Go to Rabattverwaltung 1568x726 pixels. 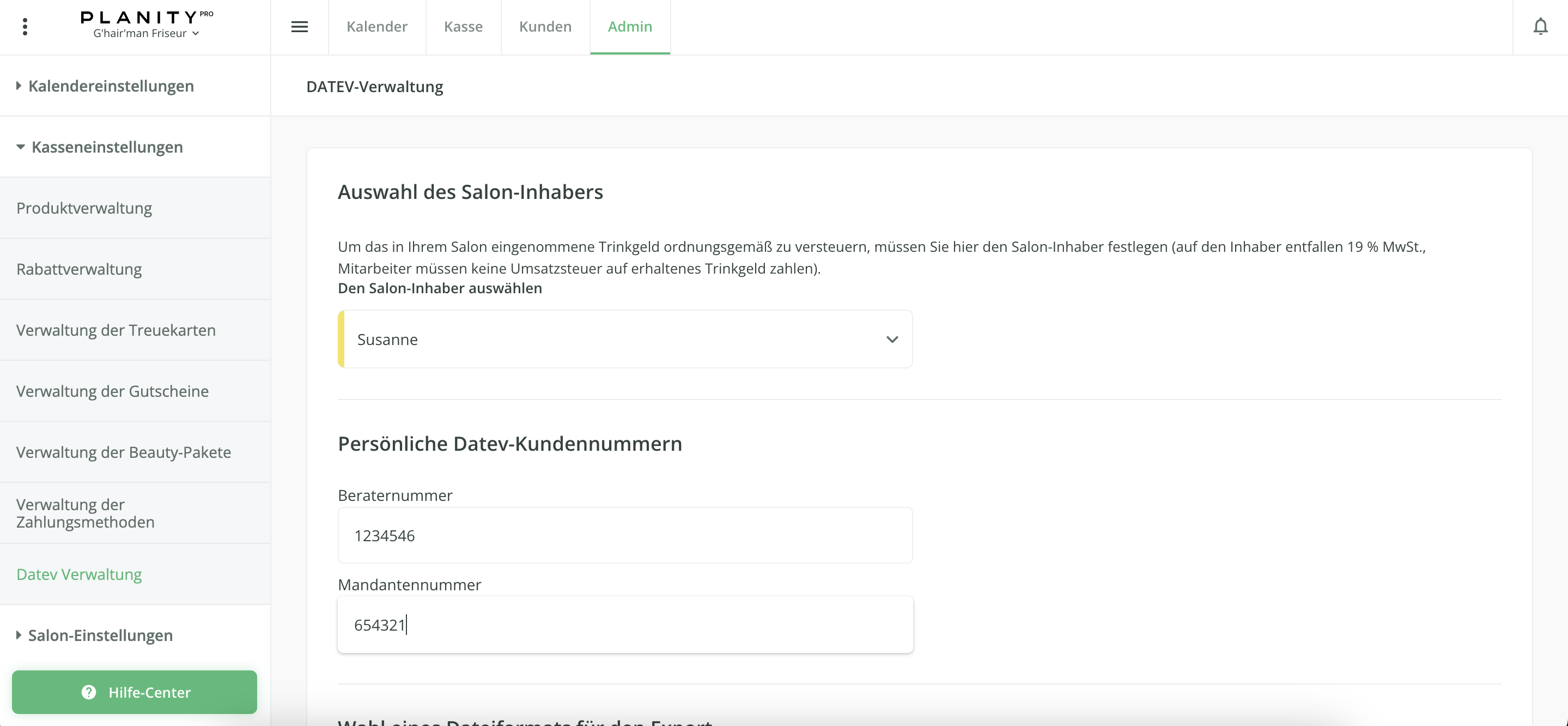[x=79, y=269]
